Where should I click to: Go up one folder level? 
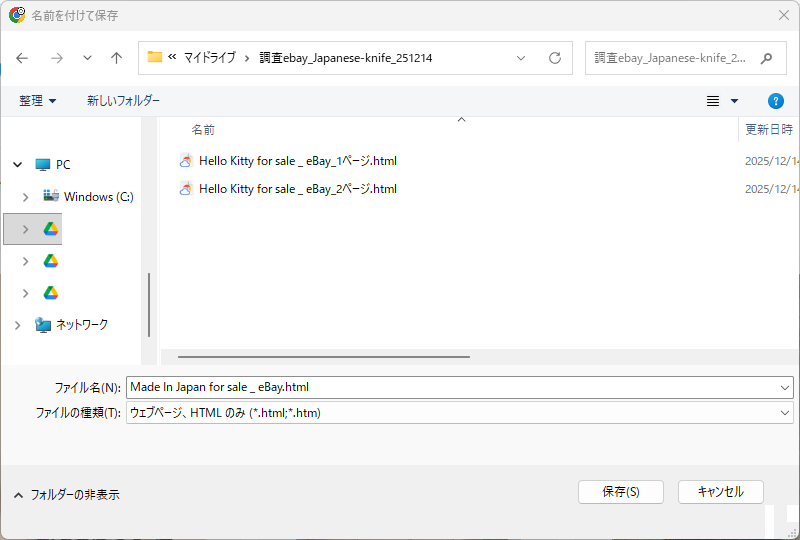point(116,58)
